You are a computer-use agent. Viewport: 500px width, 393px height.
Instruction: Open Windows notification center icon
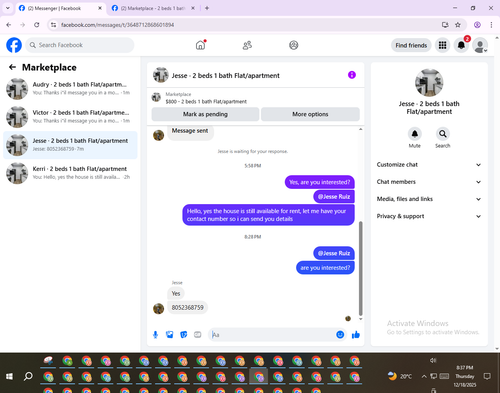click(487, 376)
